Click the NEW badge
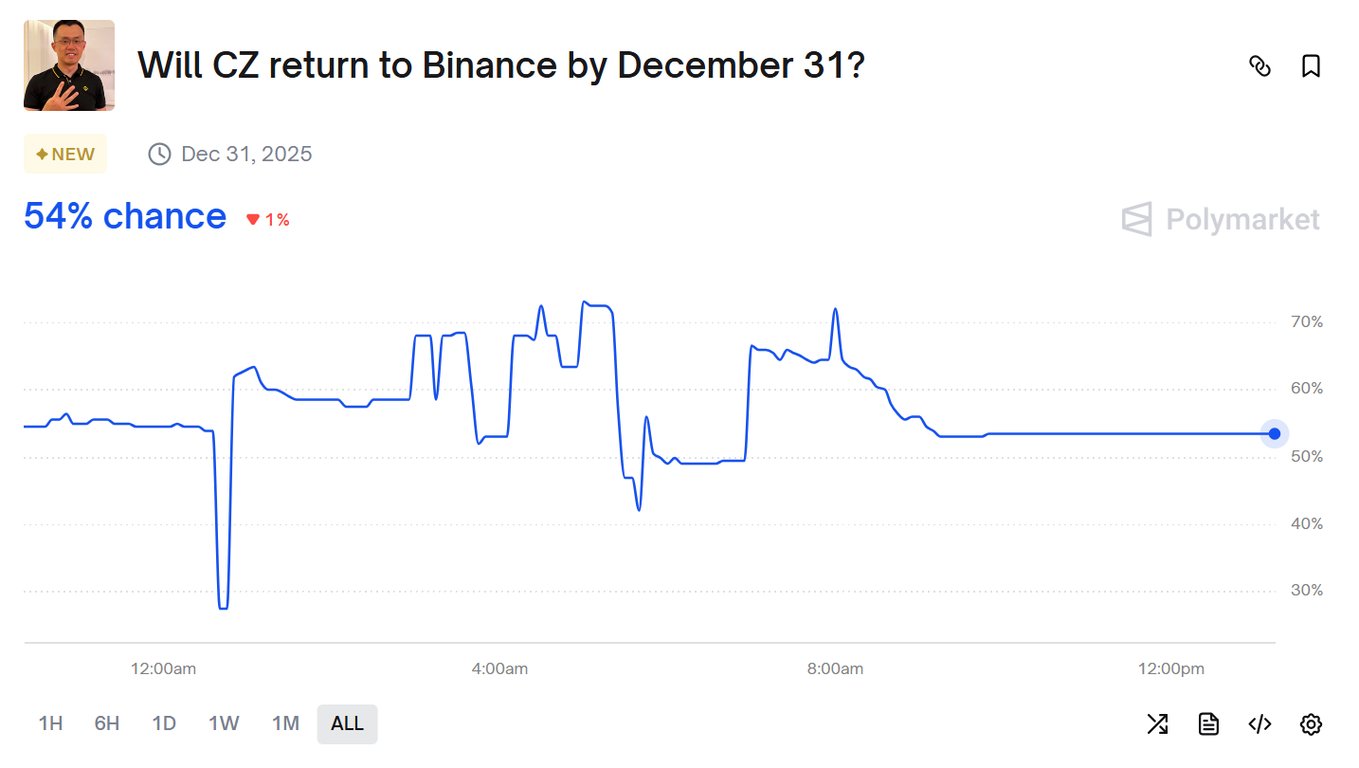Image resolution: width=1359 pixels, height=768 pixels. pos(64,153)
